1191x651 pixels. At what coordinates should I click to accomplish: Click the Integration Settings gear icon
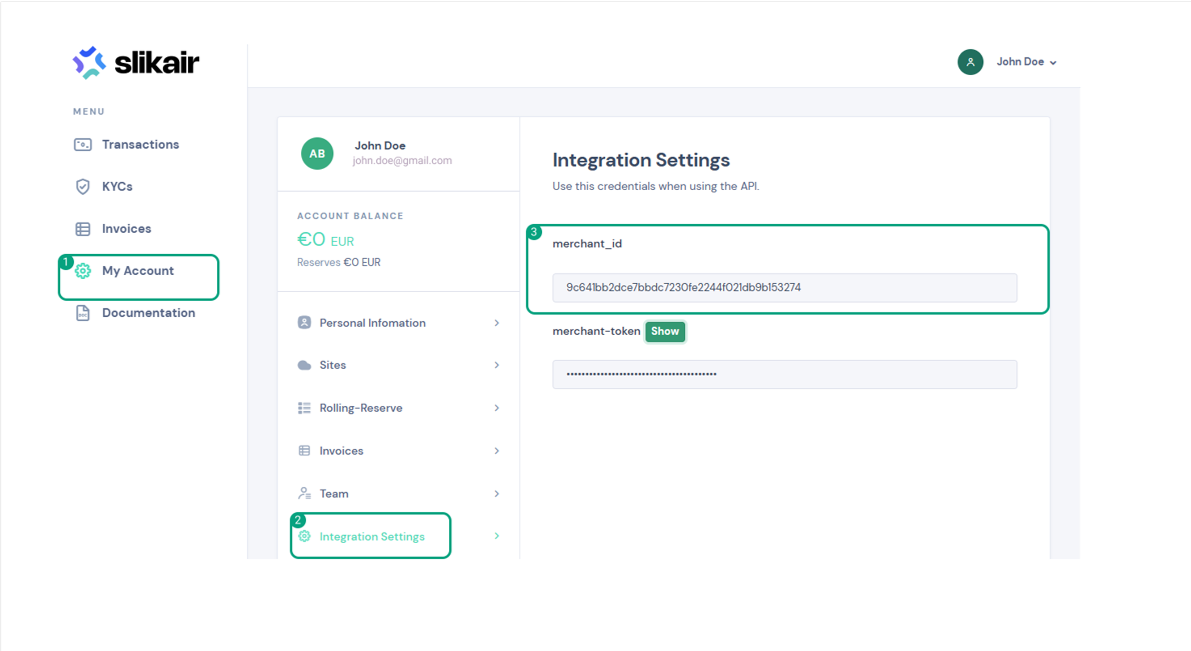pyautogui.click(x=306, y=536)
